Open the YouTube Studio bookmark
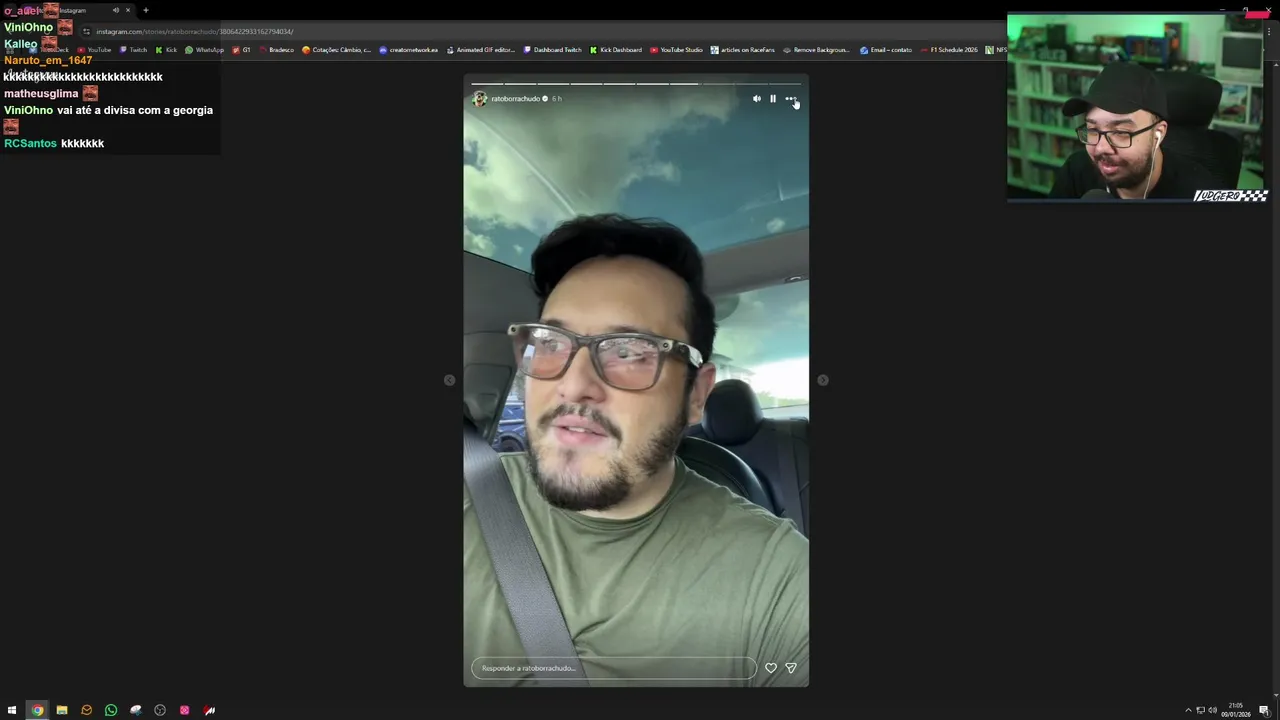 (x=676, y=50)
